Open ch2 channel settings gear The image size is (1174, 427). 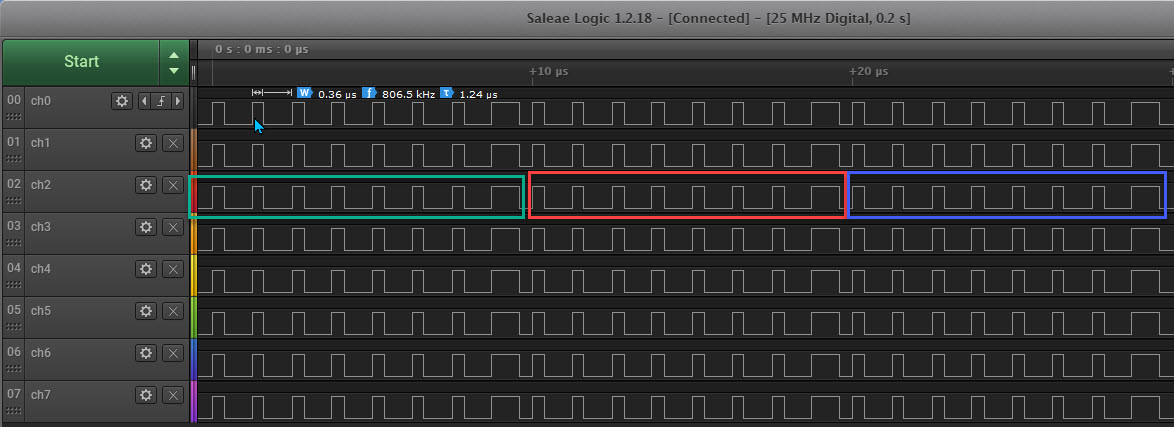click(146, 185)
